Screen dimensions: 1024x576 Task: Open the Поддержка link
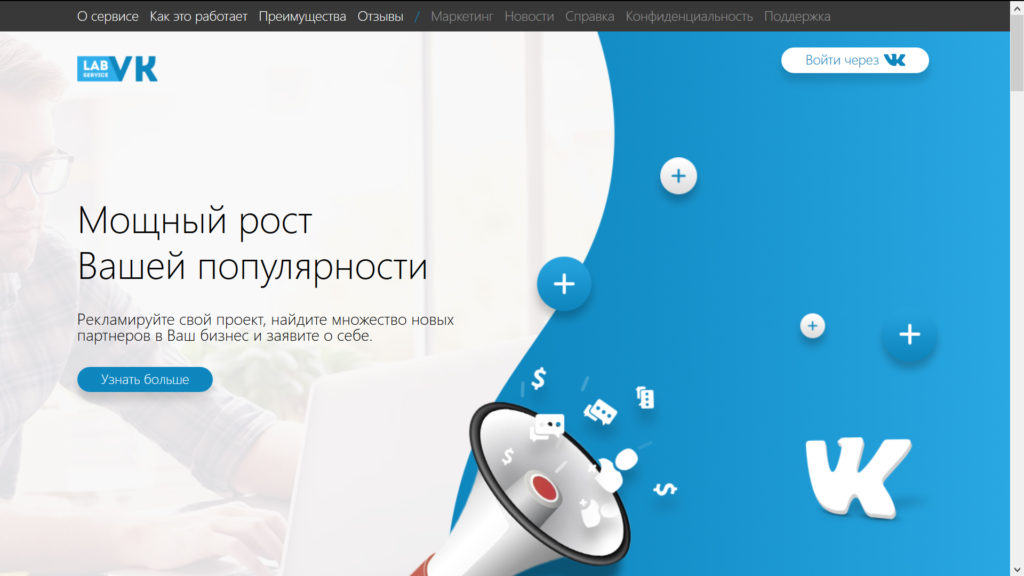click(x=797, y=16)
